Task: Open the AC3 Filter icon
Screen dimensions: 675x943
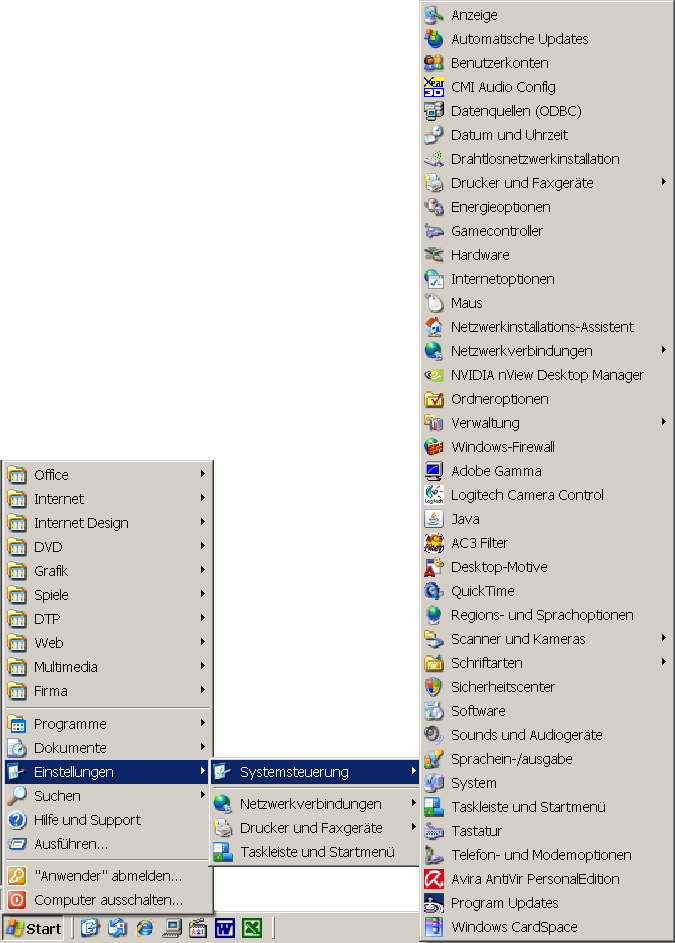Action: click(x=434, y=543)
